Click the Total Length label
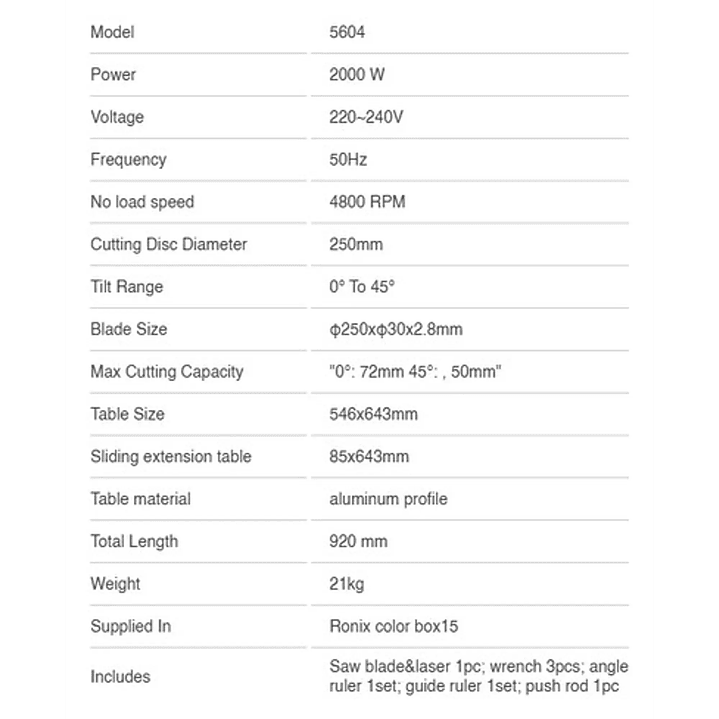This screenshot has height=719, width=719. tap(134, 542)
